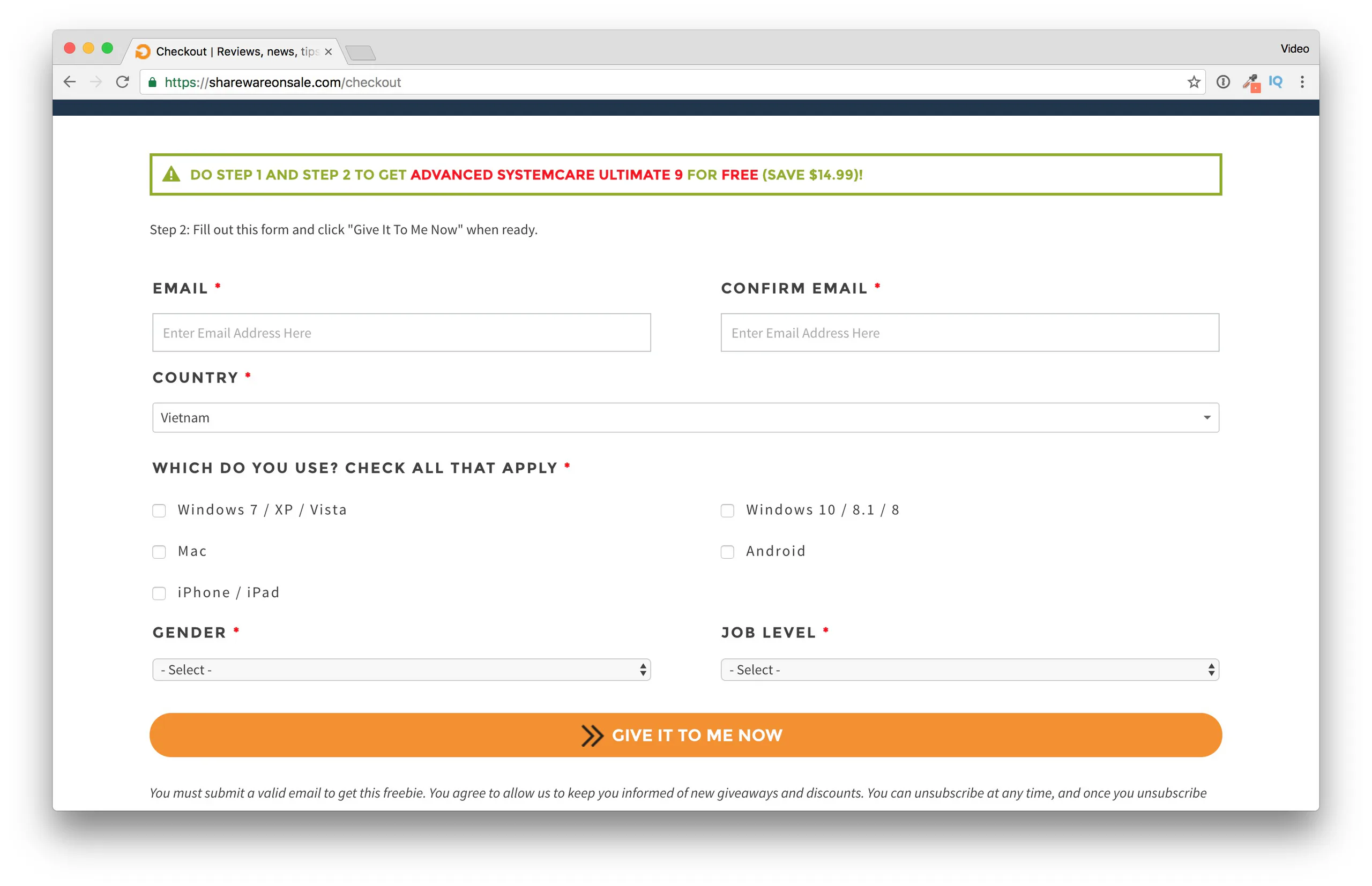Reload the checkout page
This screenshot has height=886, width=1372.
click(123, 82)
